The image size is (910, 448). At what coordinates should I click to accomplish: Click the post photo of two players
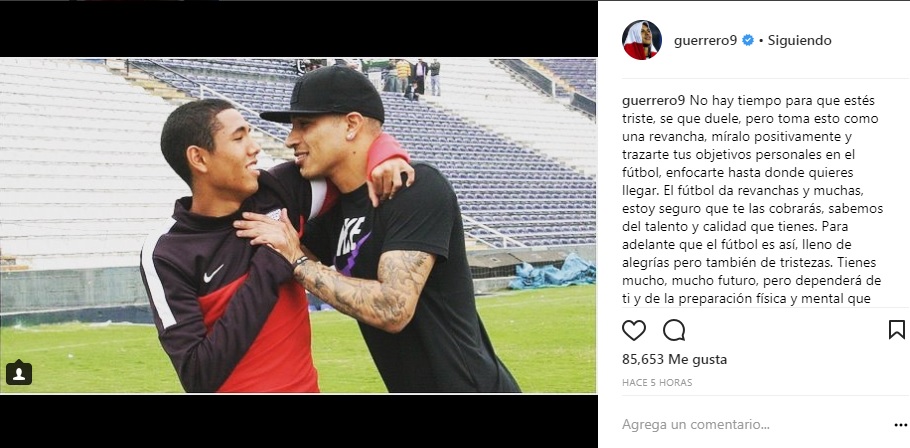point(298,225)
